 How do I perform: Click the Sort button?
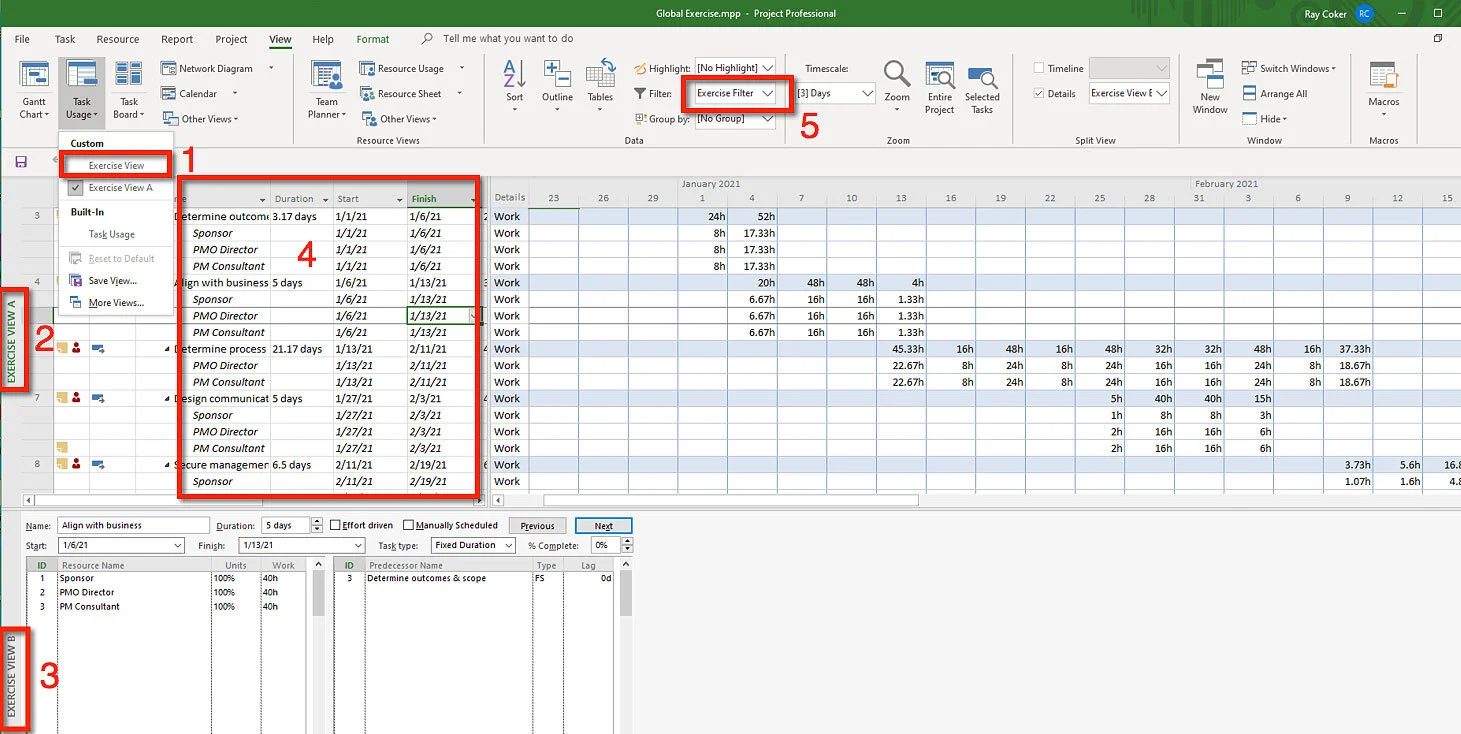click(x=514, y=84)
